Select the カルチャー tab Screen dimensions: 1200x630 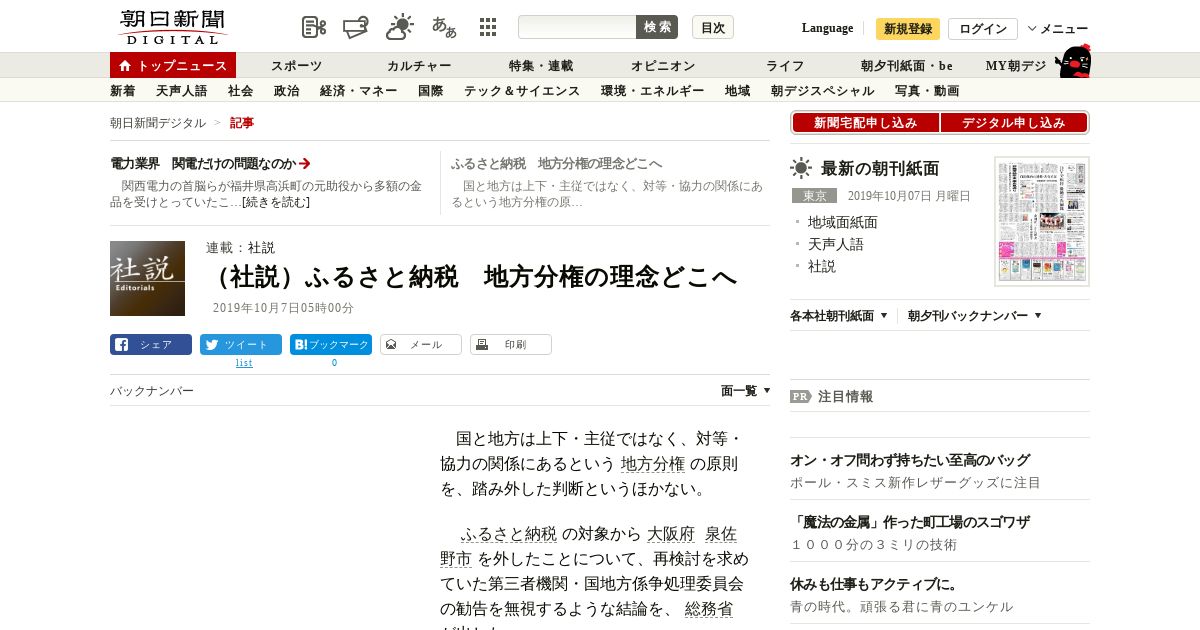coord(419,66)
